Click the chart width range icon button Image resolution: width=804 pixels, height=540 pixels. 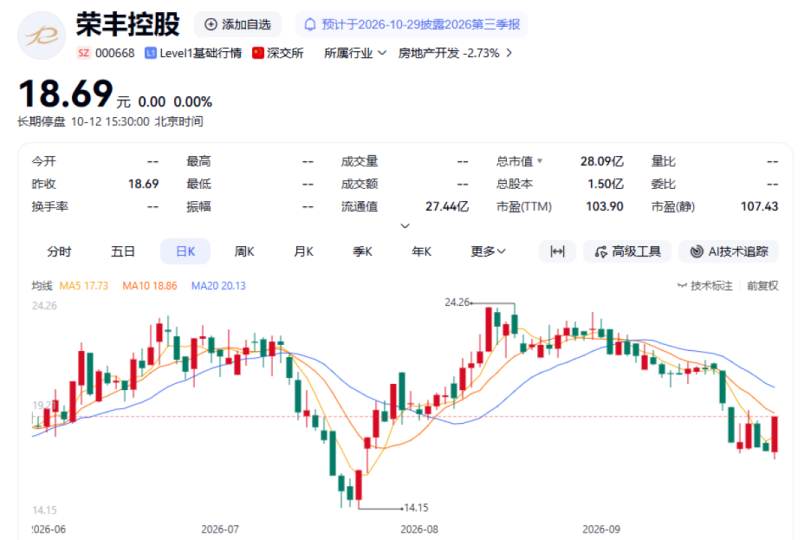[557, 251]
